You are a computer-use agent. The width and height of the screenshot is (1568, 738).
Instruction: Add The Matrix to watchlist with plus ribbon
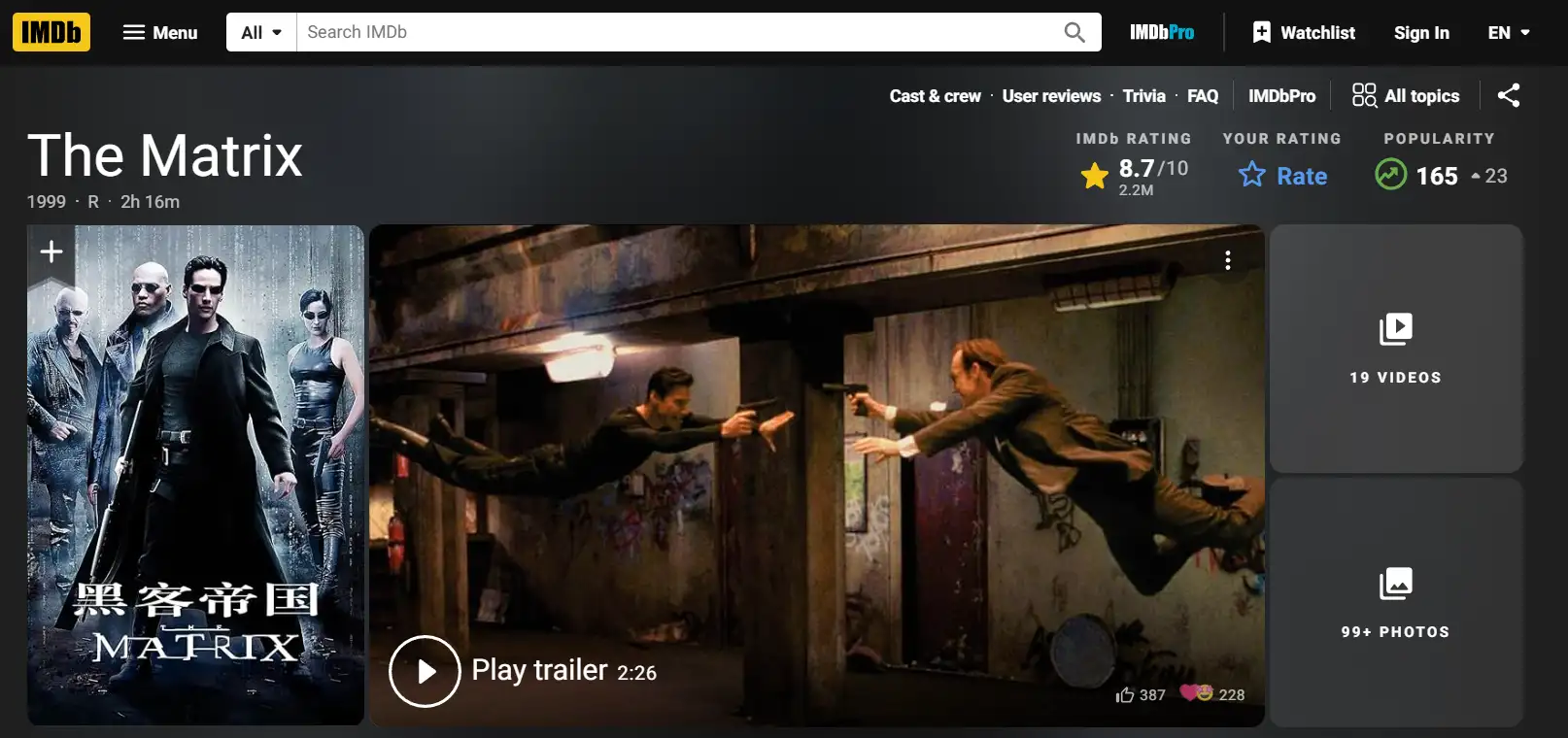[51, 252]
